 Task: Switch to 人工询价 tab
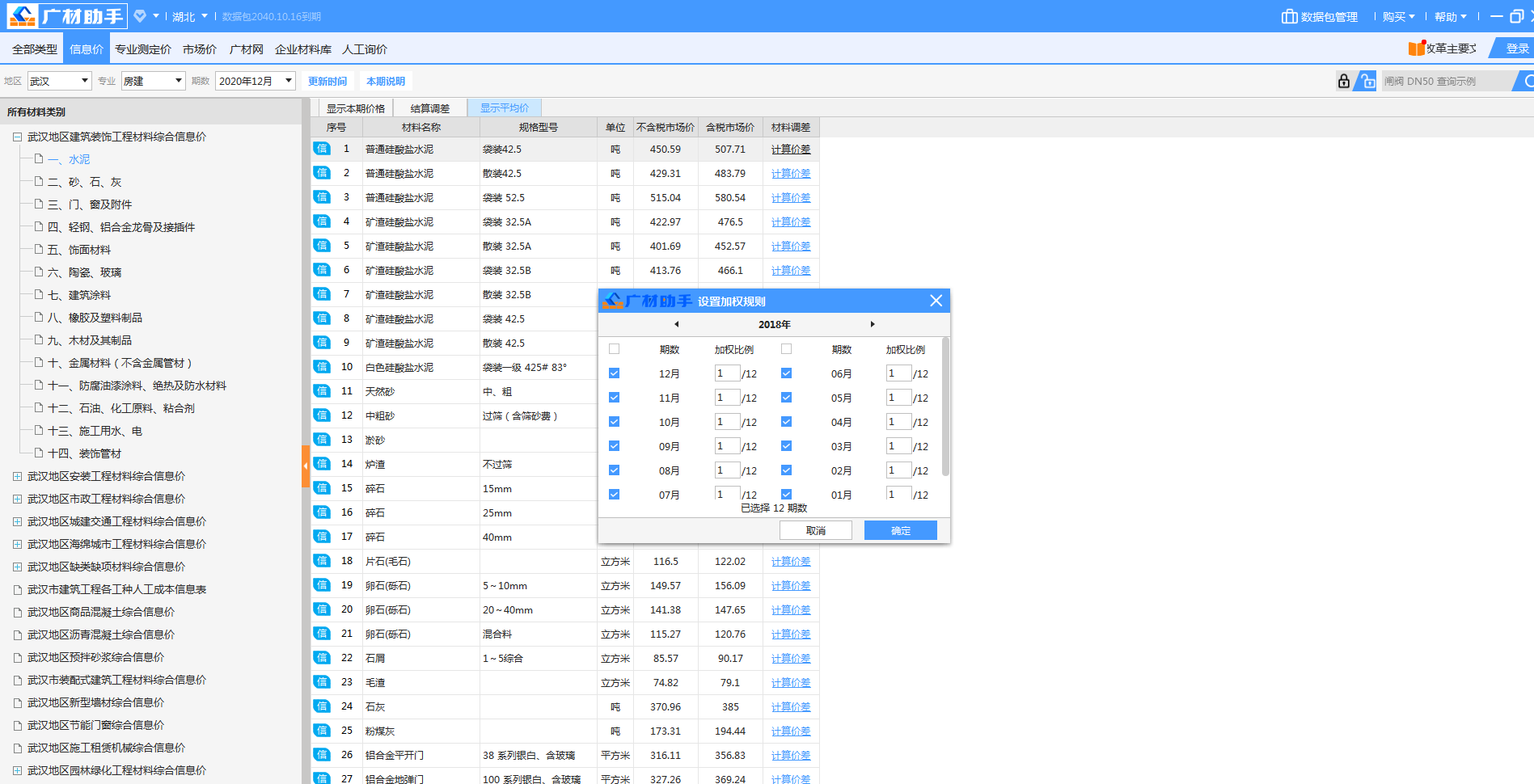365,49
